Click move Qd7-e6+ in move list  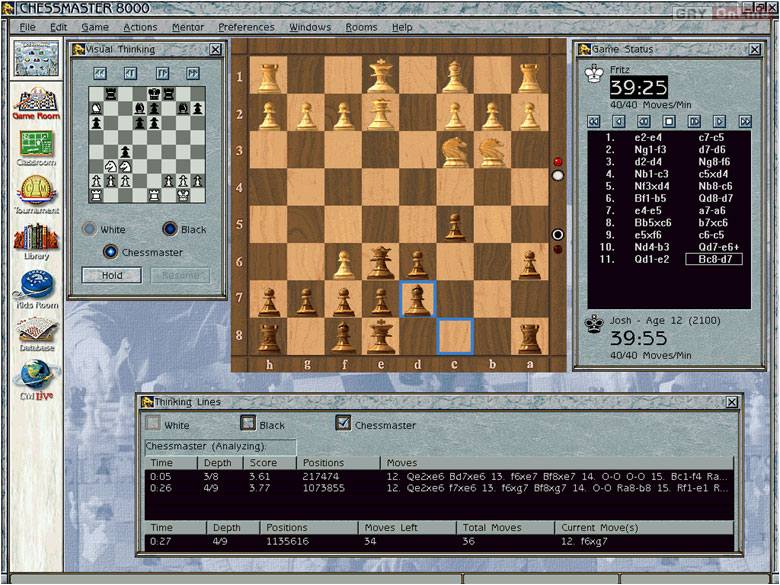[x=719, y=247]
